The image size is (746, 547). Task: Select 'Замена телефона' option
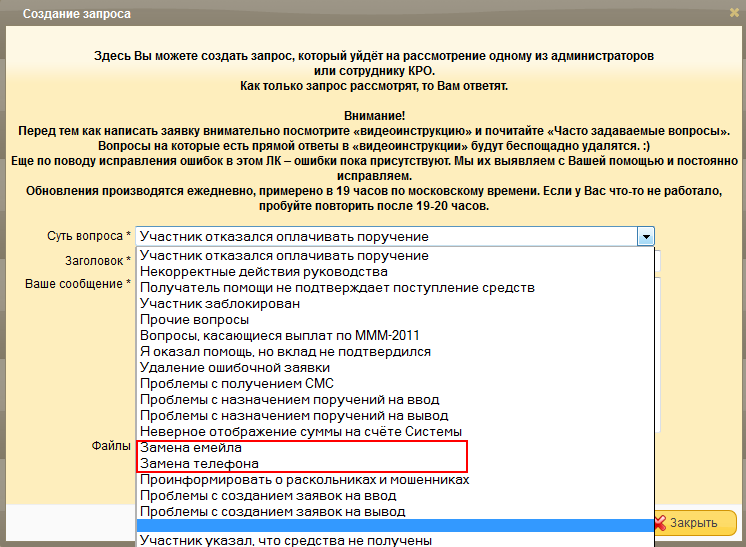click(199, 464)
